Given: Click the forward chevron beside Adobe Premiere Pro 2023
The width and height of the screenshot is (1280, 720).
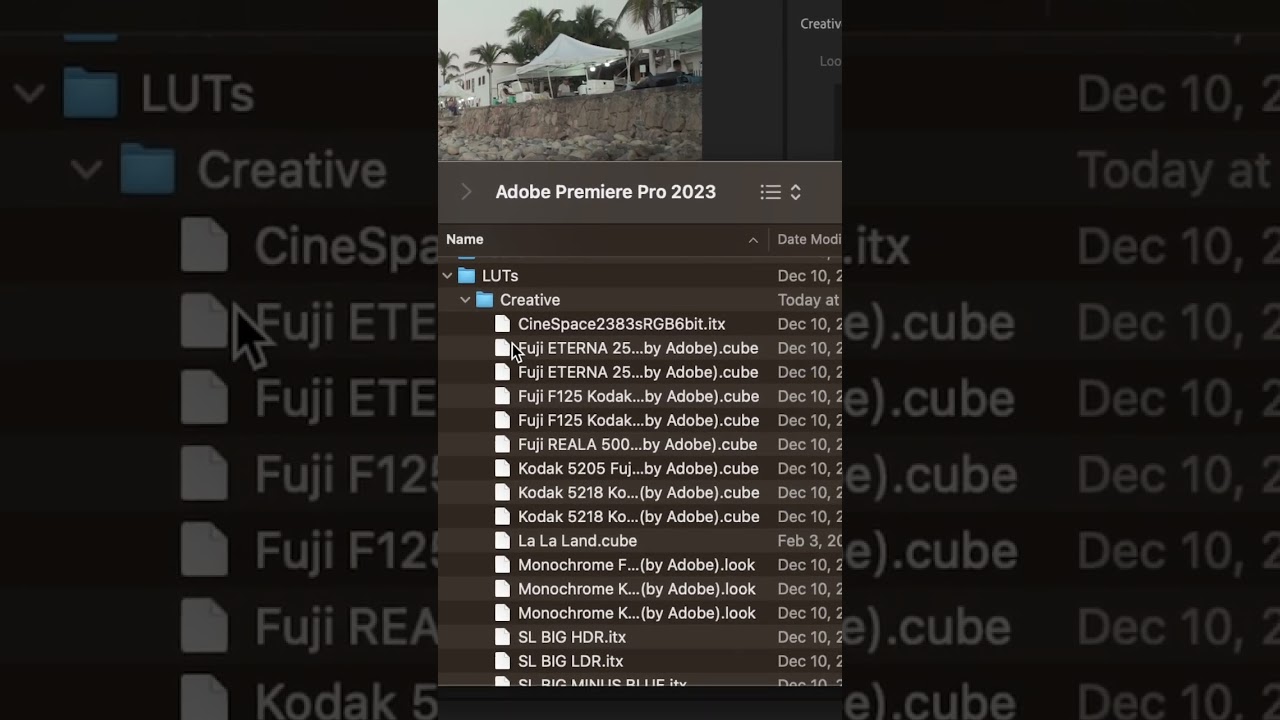Looking at the screenshot, I should (x=466, y=192).
